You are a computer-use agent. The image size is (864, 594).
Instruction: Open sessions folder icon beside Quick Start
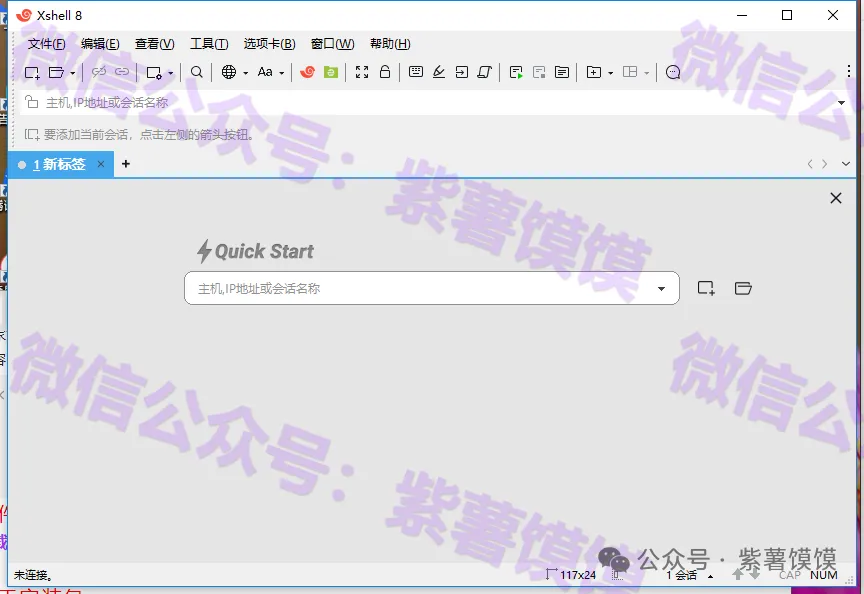(742, 288)
